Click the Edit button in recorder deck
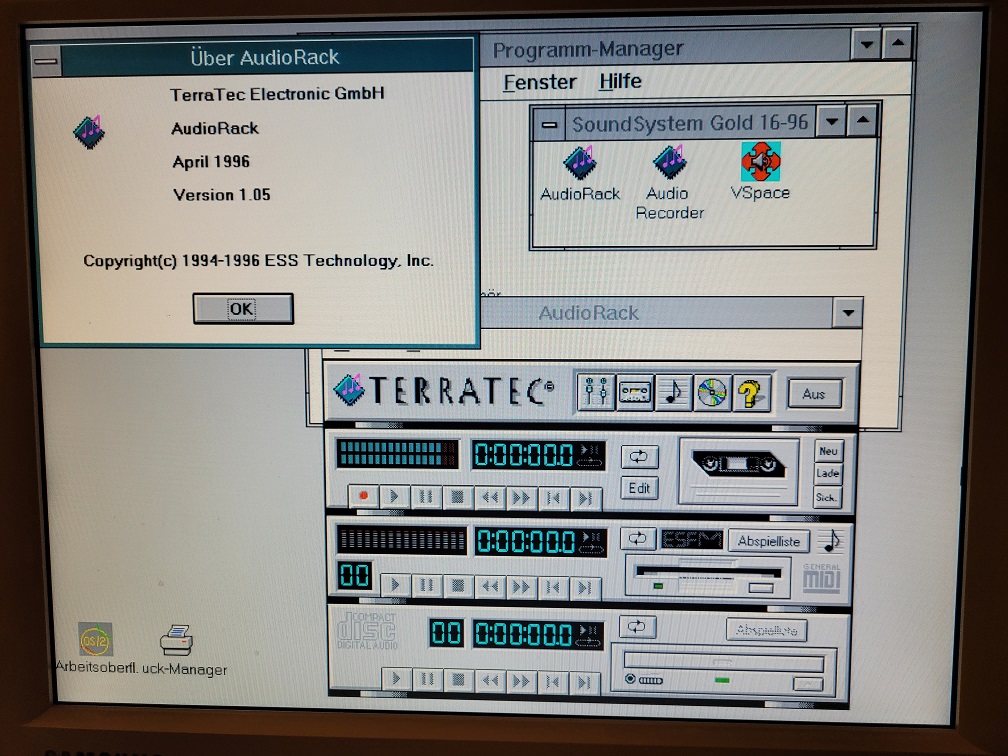Screen dimensions: 1008x756 pyautogui.click(x=639, y=488)
